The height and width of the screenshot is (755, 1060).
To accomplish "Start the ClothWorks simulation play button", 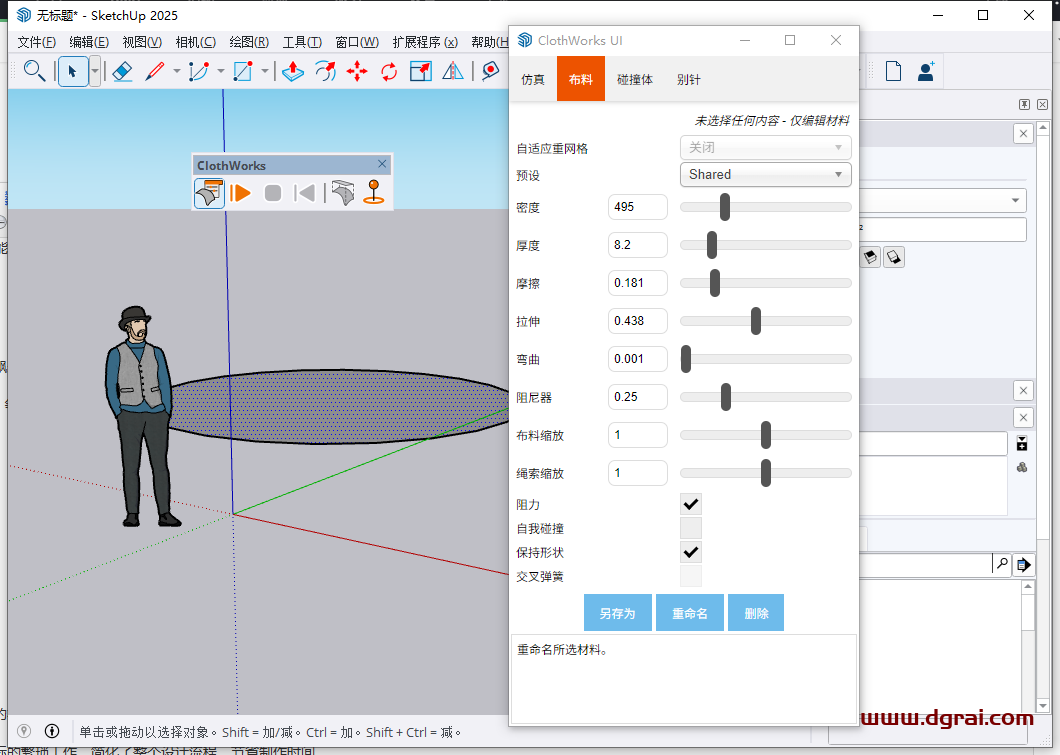I will pyautogui.click(x=240, y=193).
